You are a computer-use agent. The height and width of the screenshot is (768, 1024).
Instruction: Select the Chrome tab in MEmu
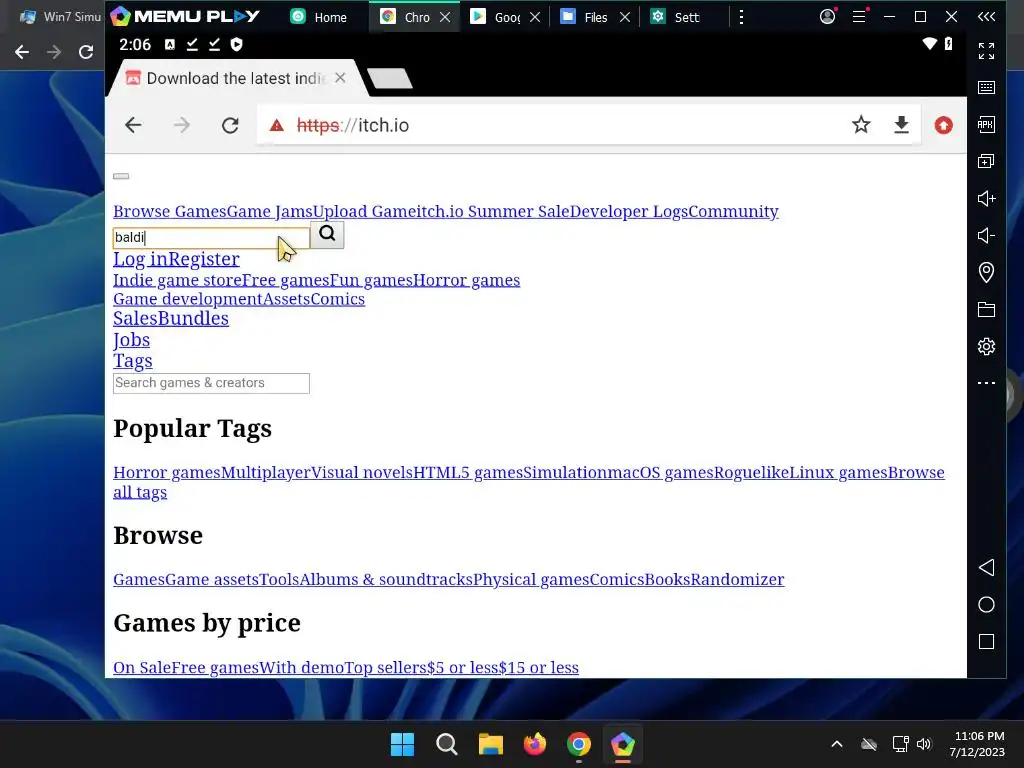406,17
